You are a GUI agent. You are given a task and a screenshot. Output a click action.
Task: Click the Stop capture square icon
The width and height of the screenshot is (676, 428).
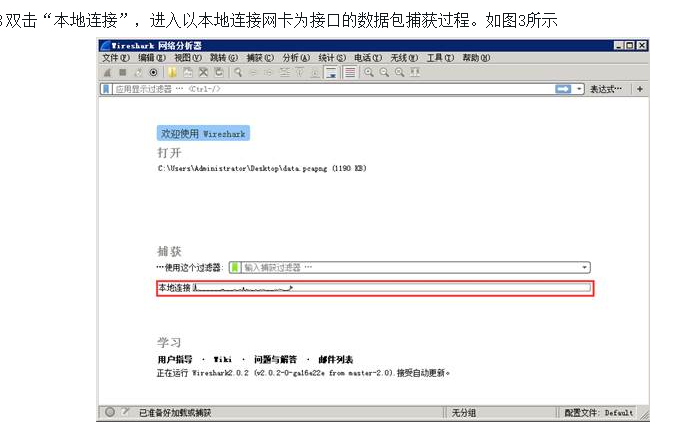123,72
